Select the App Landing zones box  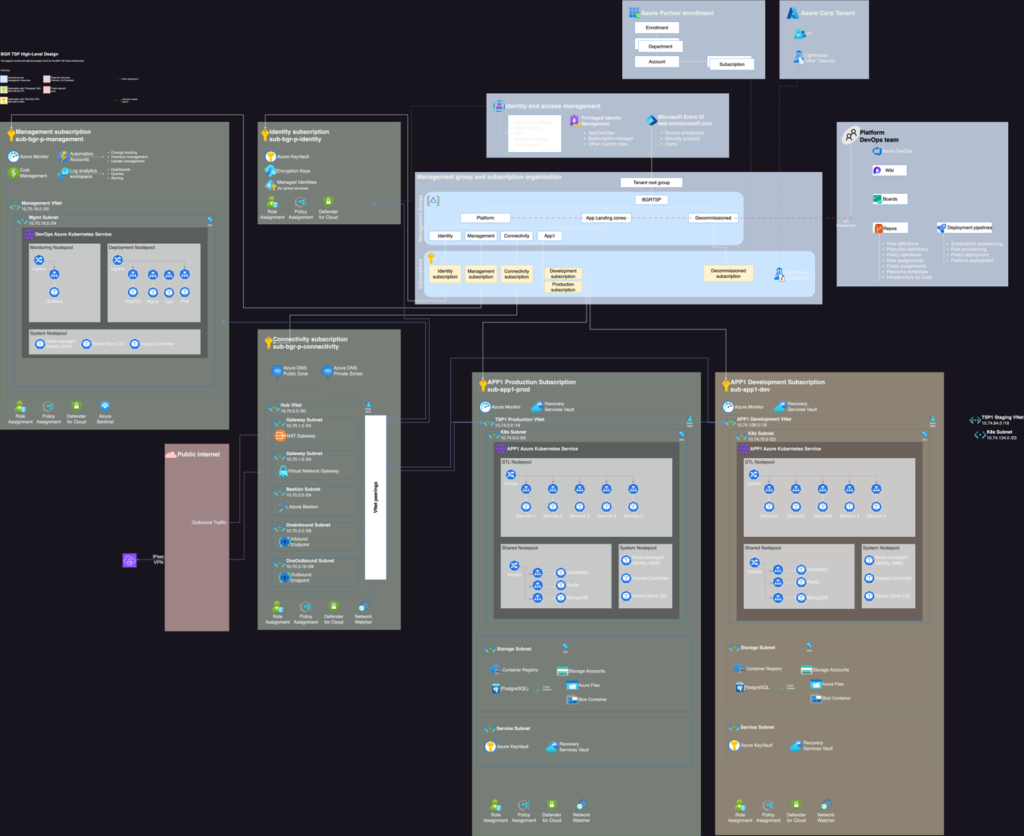604,217
